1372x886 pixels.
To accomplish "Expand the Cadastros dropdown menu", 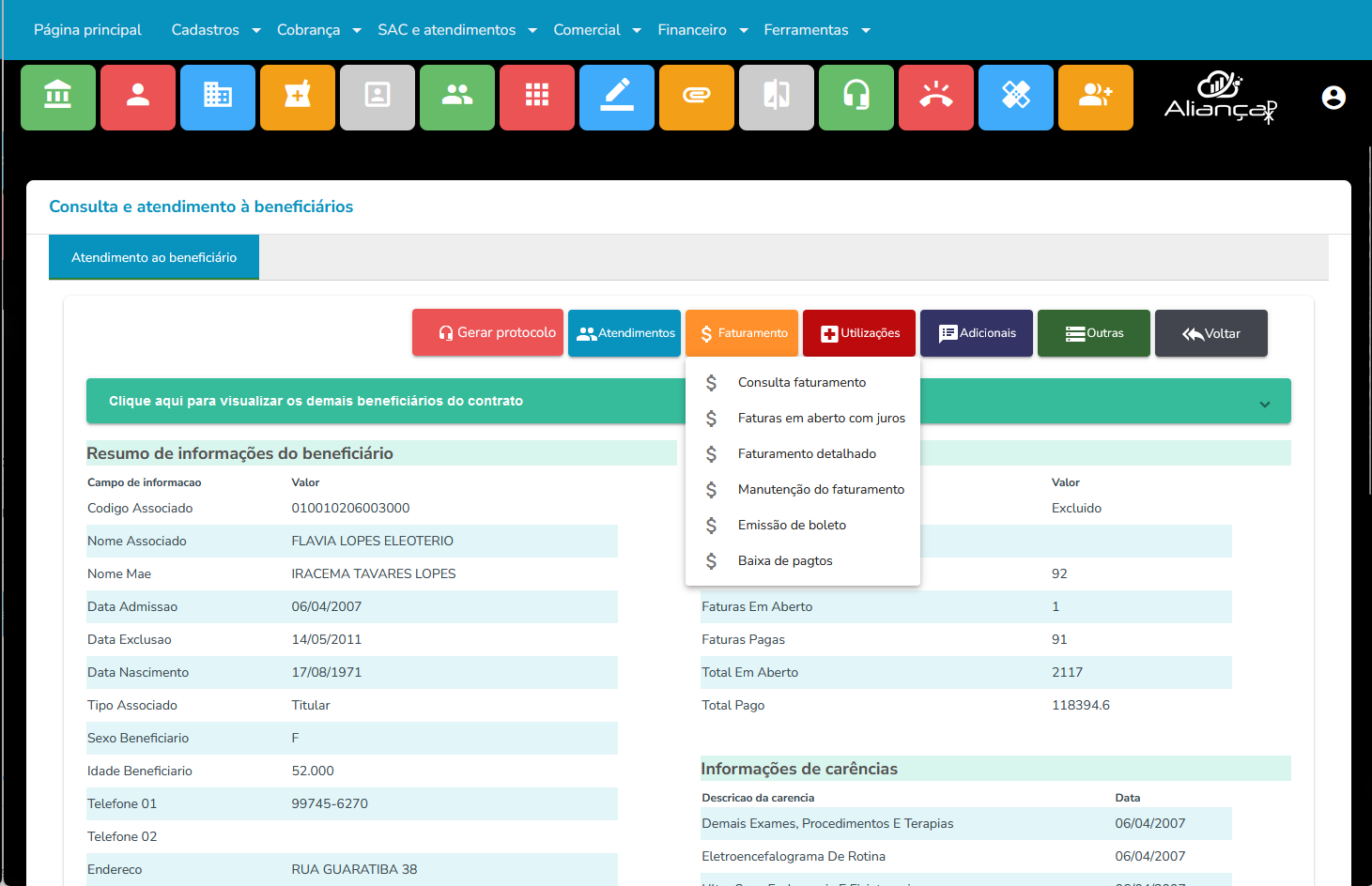I will point(216,30).
